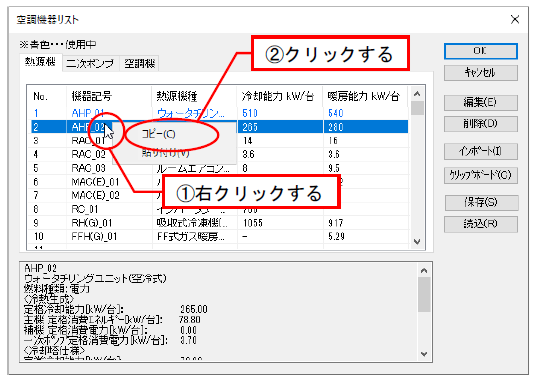Click RAC_02 heating capacity 3.6 cell
The height and width of the screenshot is (380, 534).
point(334,154)
